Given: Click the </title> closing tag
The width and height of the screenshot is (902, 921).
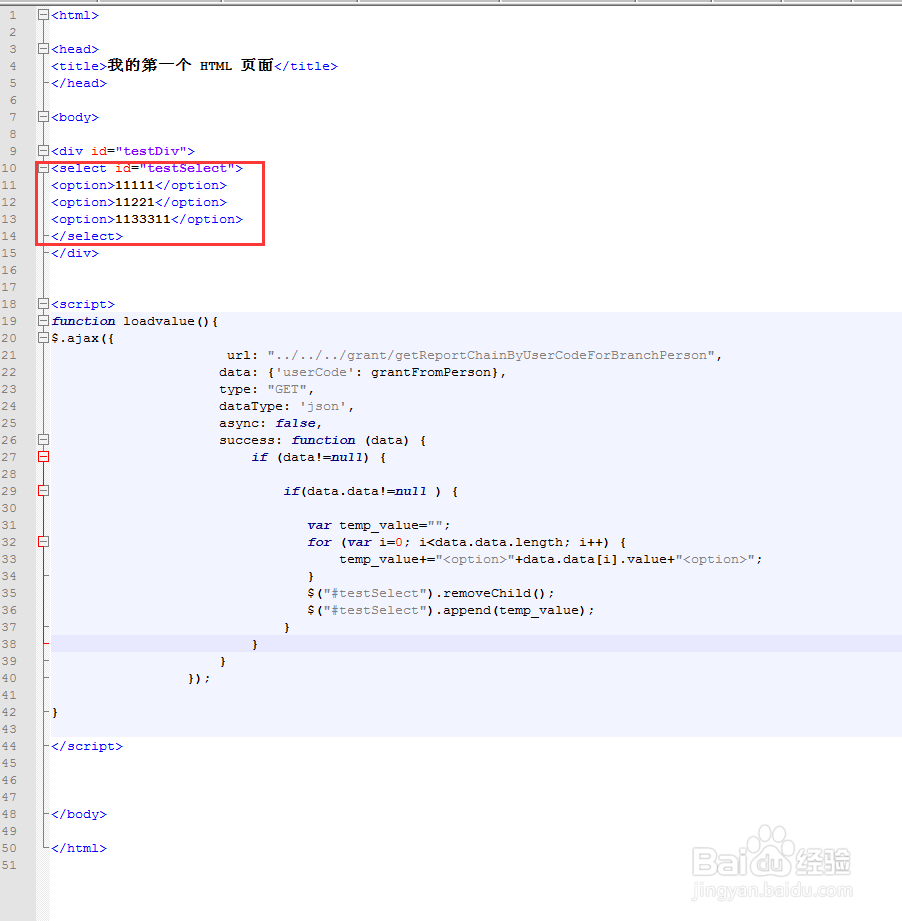Looking at the screenshot, I should [x=307, y=66].
